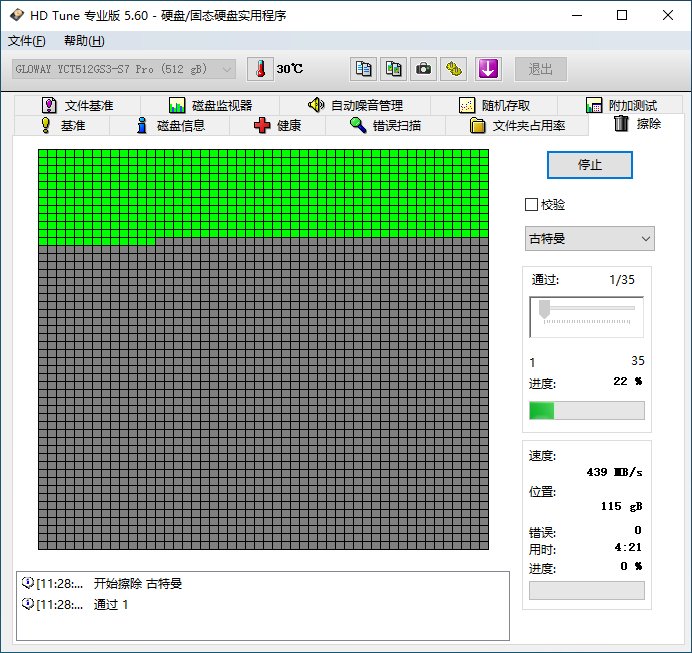Click the empty lower progress bar
The width and height of the screenshot is (692, 653).
click(587, 590)
